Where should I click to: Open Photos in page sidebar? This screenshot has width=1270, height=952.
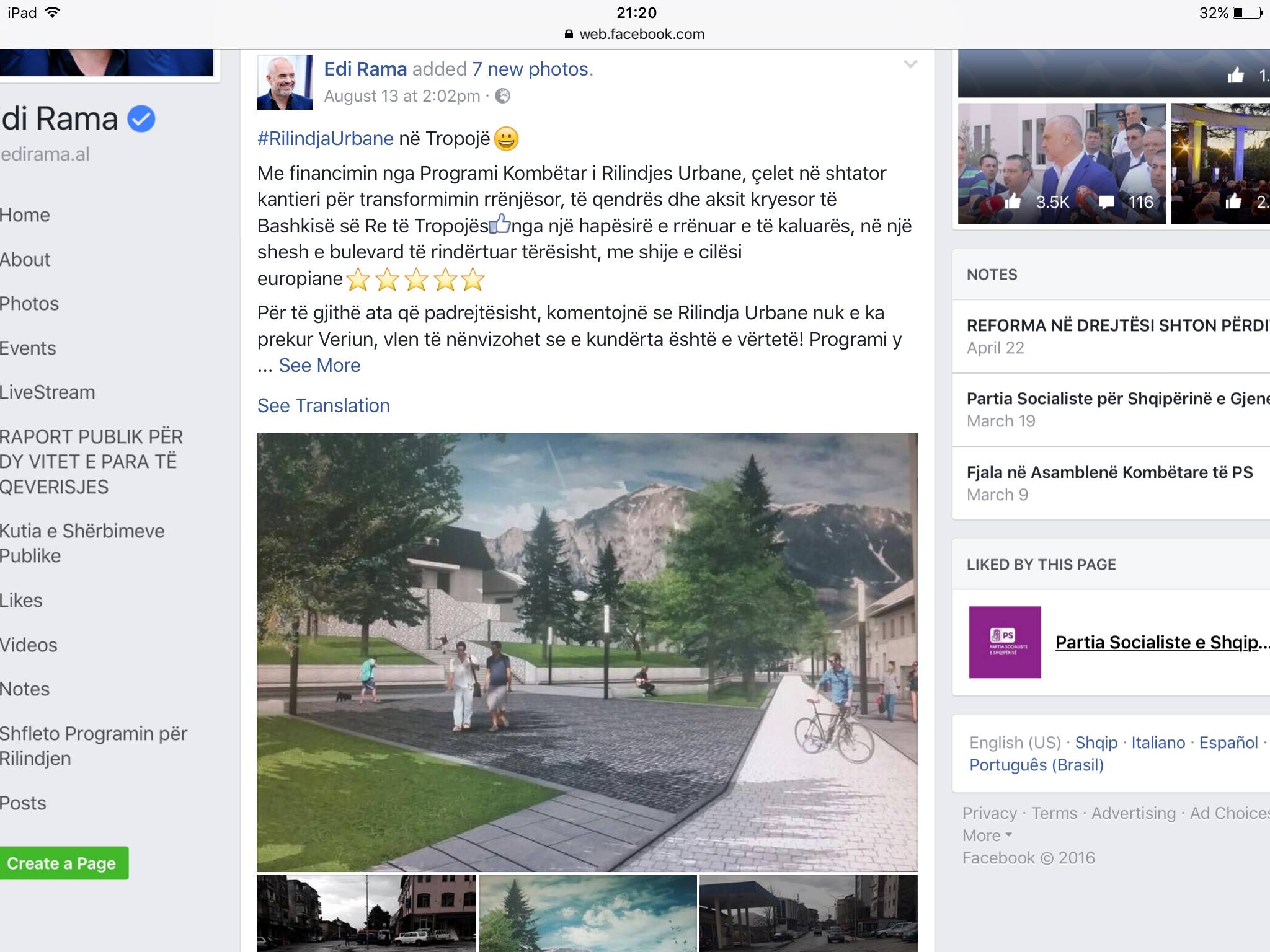tap(29, 304)
